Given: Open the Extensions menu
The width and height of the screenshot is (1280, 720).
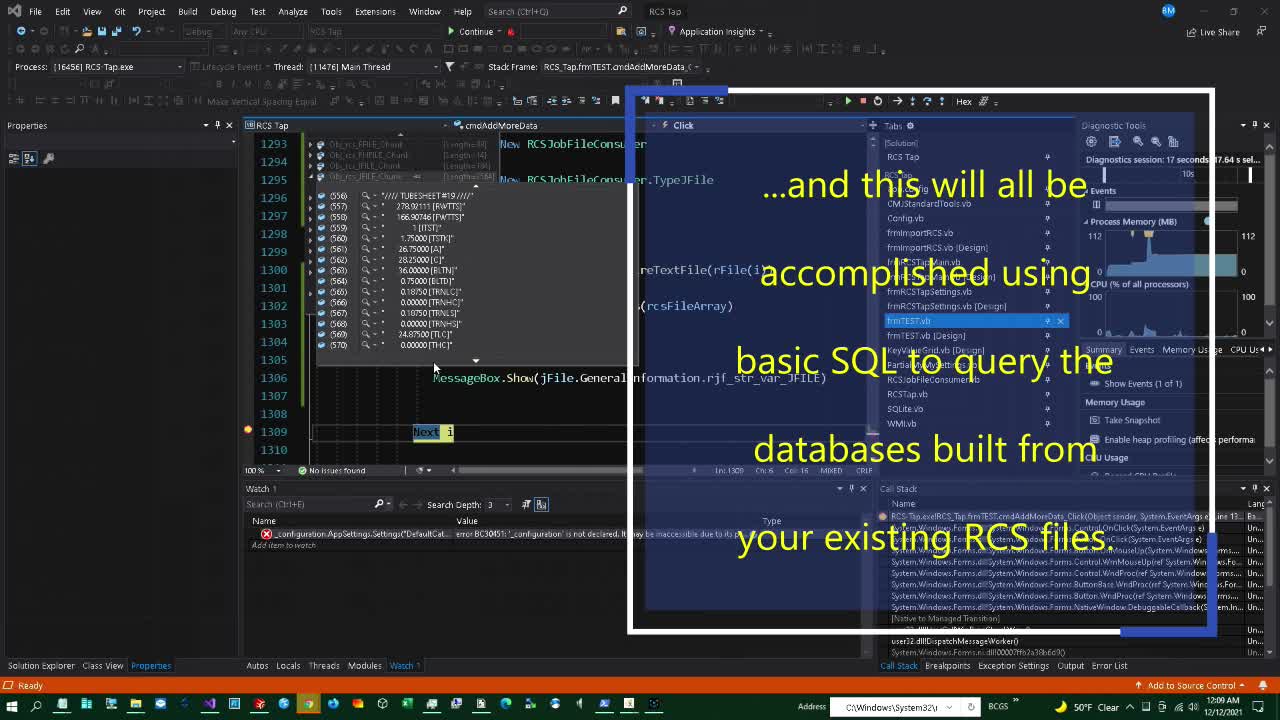Looking at the screenshot, I should click(375, 11).
